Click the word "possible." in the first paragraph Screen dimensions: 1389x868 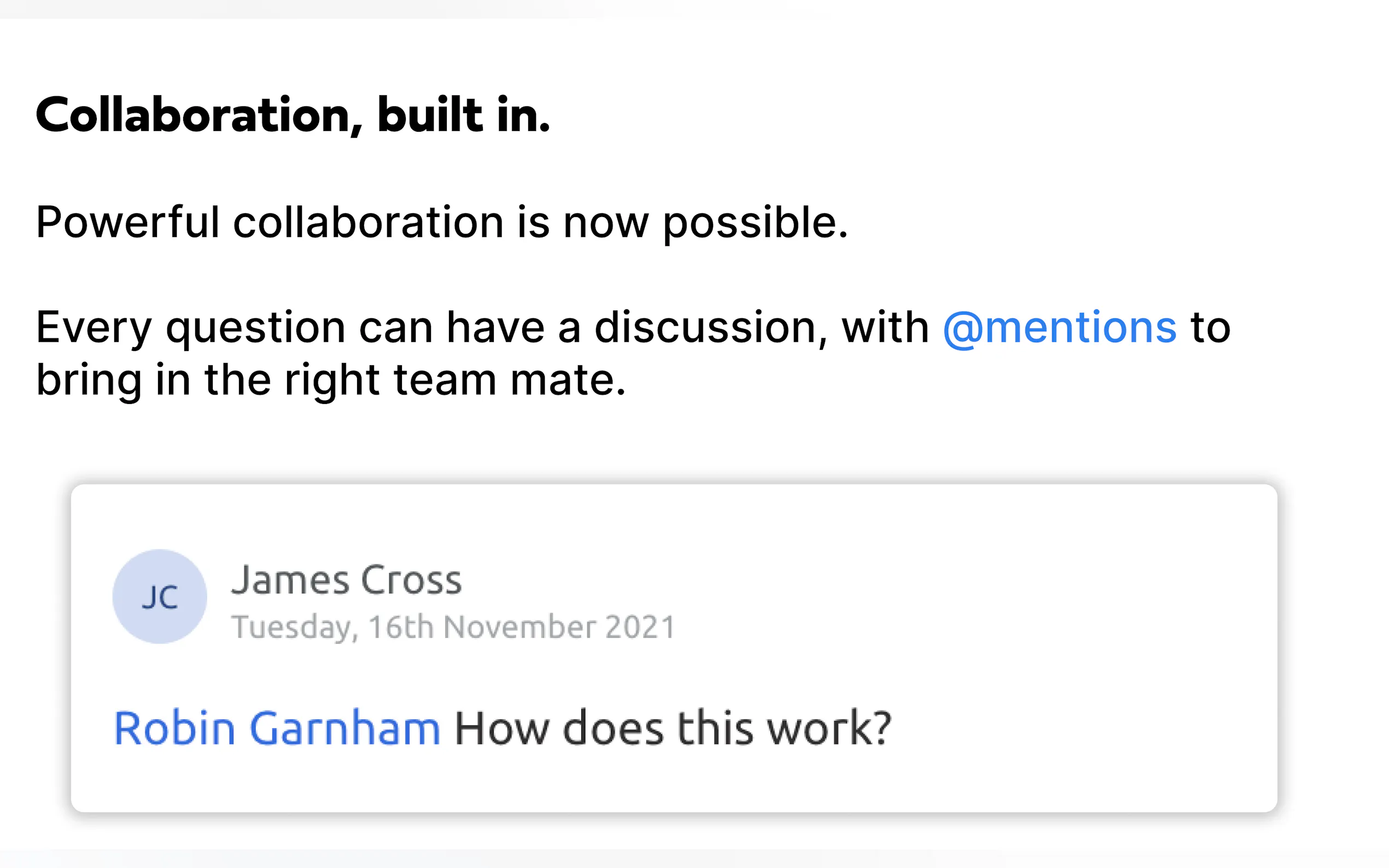(x=755, y=222)
